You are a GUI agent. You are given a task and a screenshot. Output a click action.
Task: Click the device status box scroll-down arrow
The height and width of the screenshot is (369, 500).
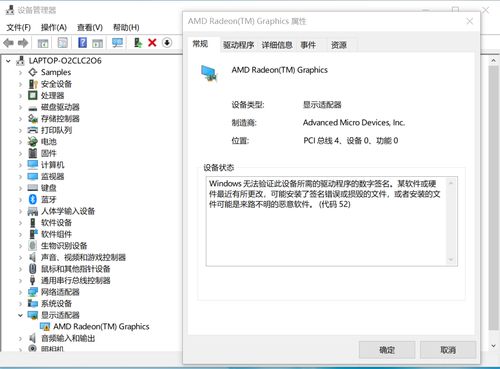click(451, 260)
